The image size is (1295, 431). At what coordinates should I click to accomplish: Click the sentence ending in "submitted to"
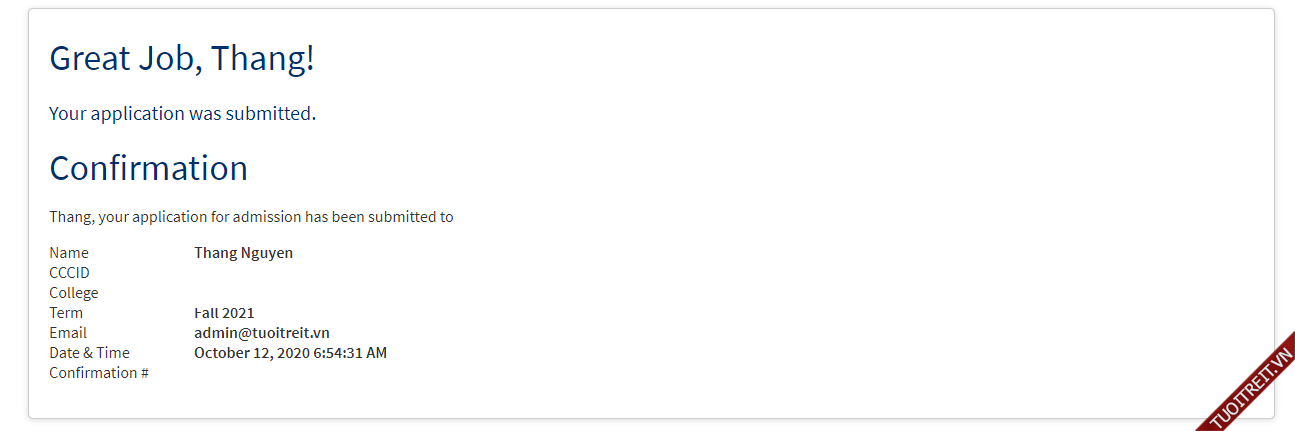(251, 217)
